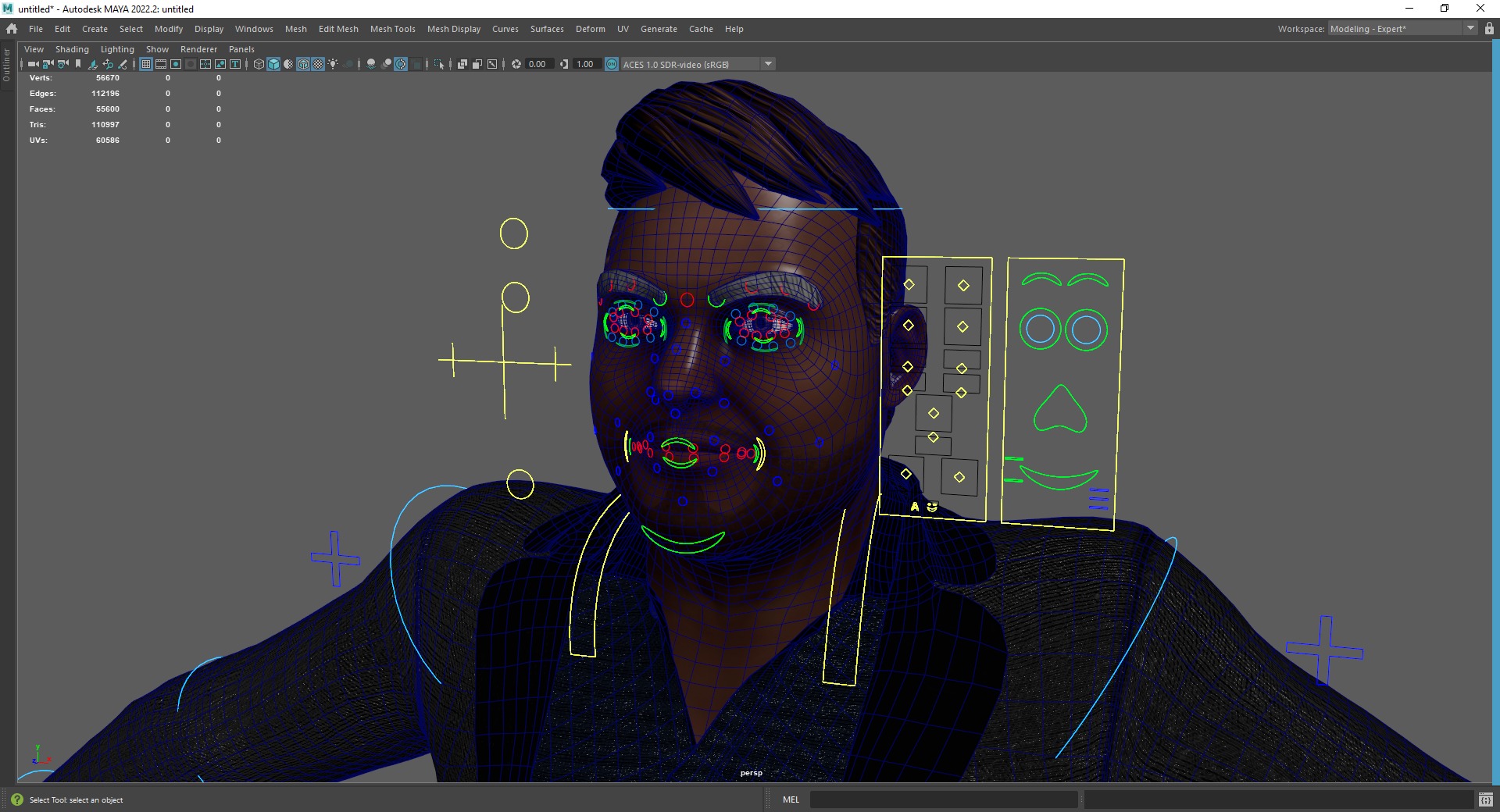Click the grease pencil icon
The image size is (1500, 812).
pyautogui.click(x=123, y=64)
